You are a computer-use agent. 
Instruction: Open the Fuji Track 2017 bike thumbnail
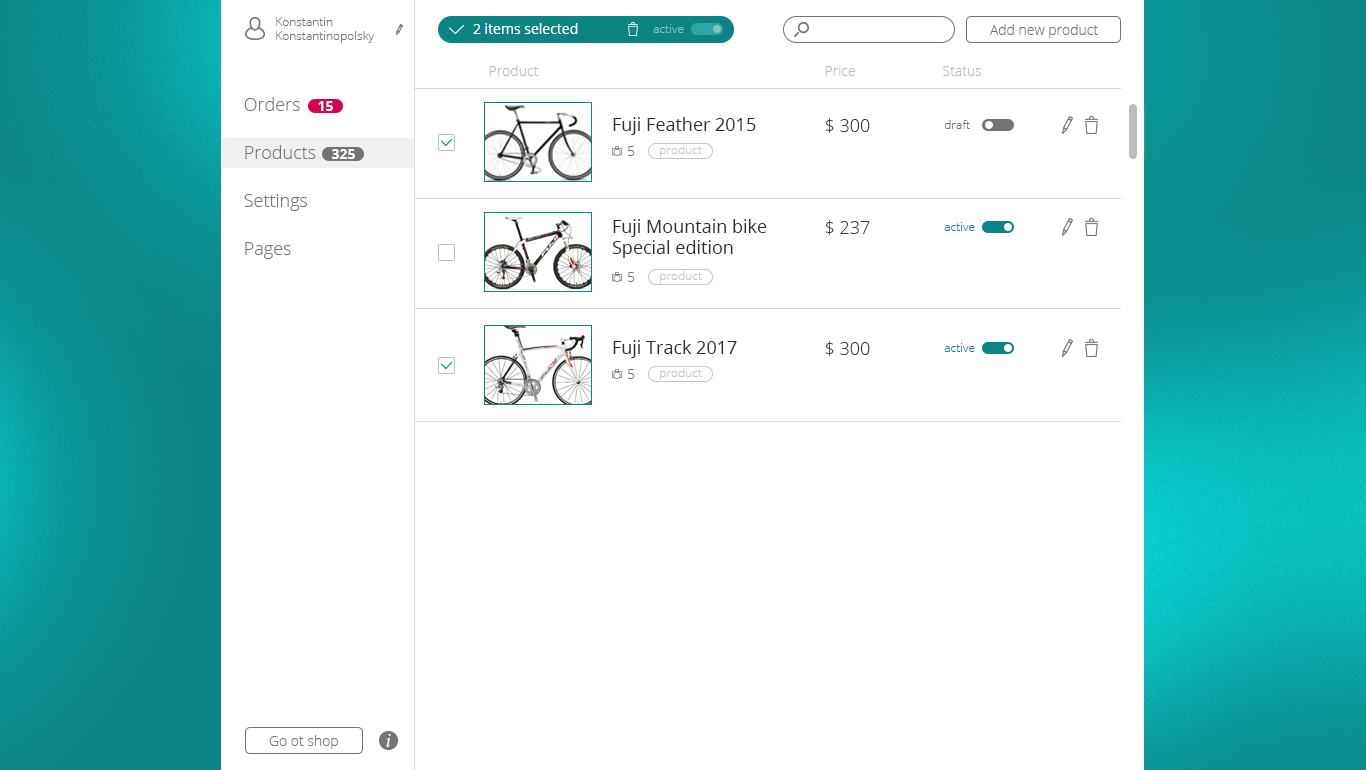(x=538, y=365)
